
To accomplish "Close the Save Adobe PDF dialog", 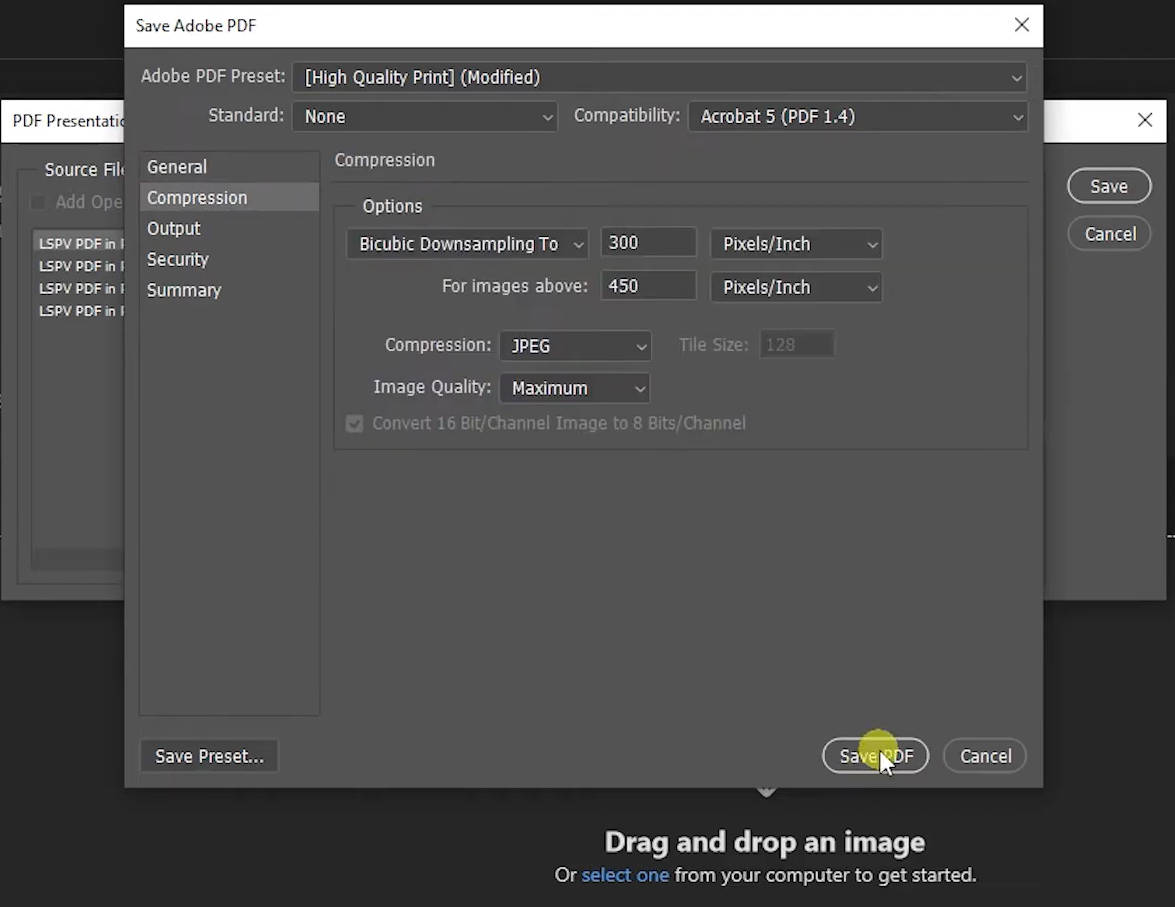I will 1021,25.
